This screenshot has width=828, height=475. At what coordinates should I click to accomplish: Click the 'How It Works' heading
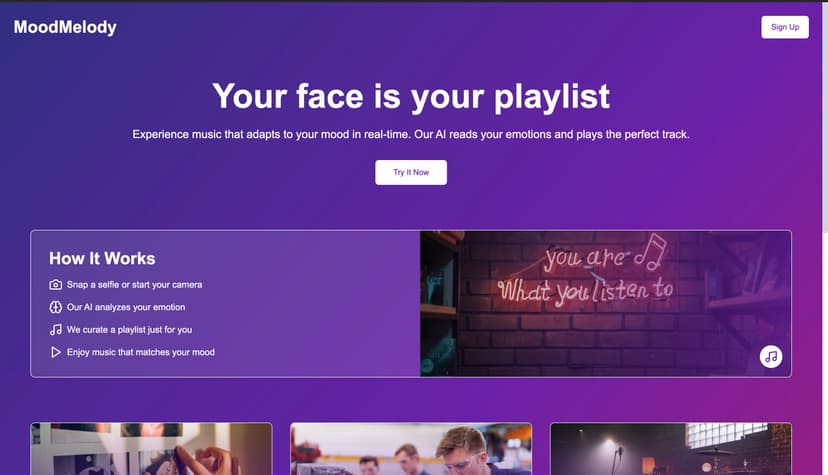point(102,259)
